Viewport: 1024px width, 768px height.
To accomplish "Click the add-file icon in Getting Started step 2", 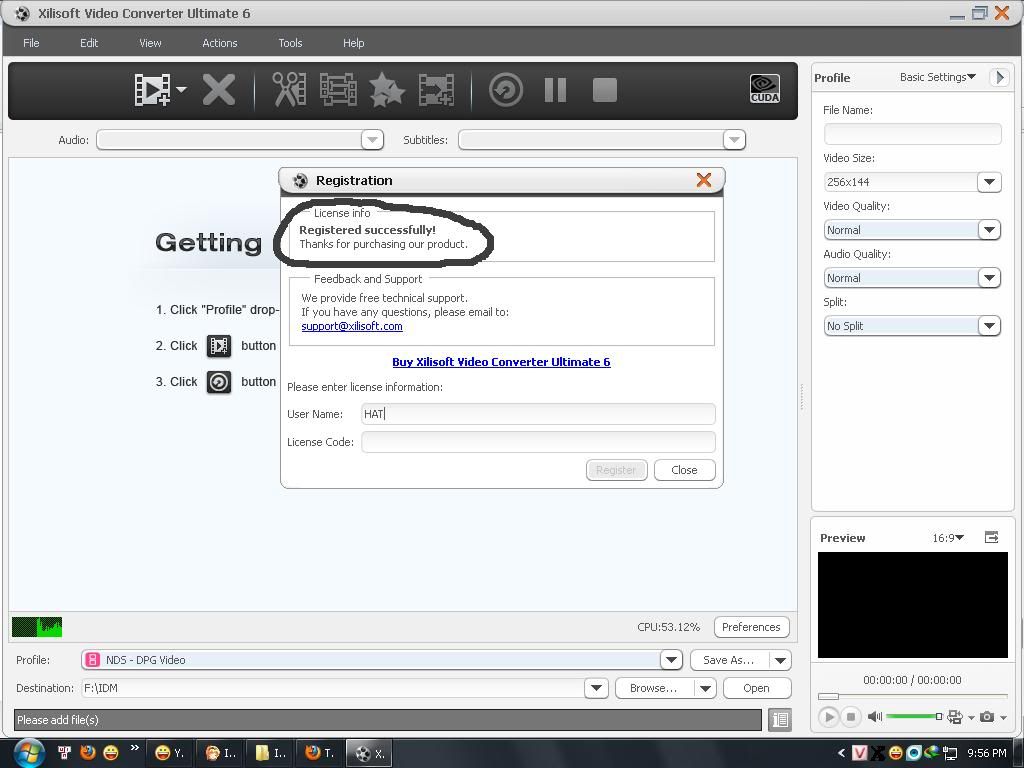I will pyautogui.click(x=219, y=345).
